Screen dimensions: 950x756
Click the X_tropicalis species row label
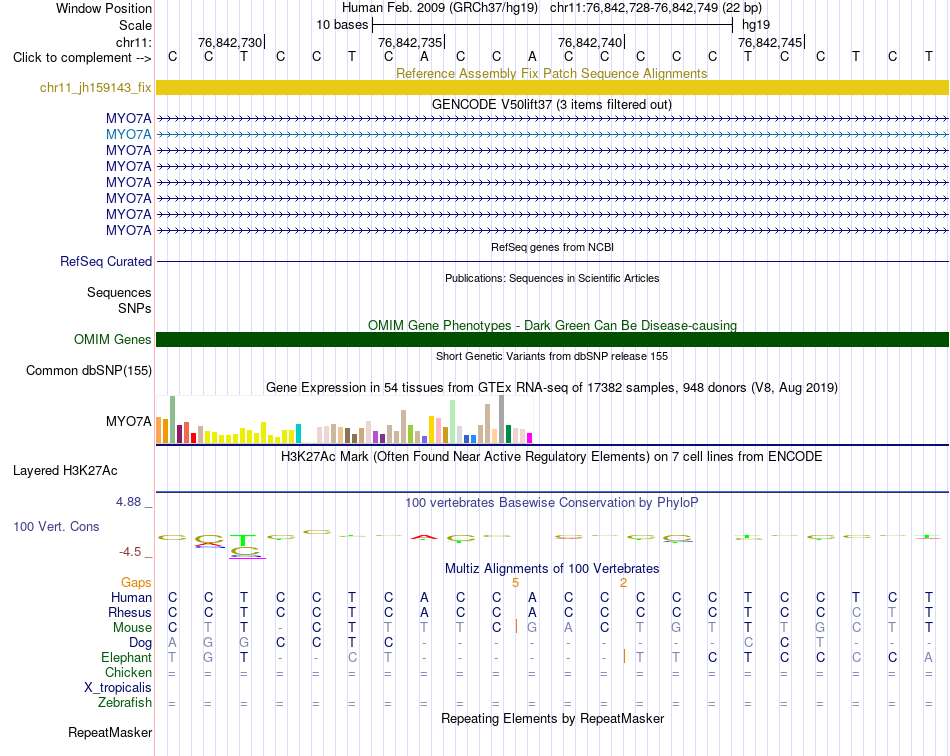click(118, 688)
